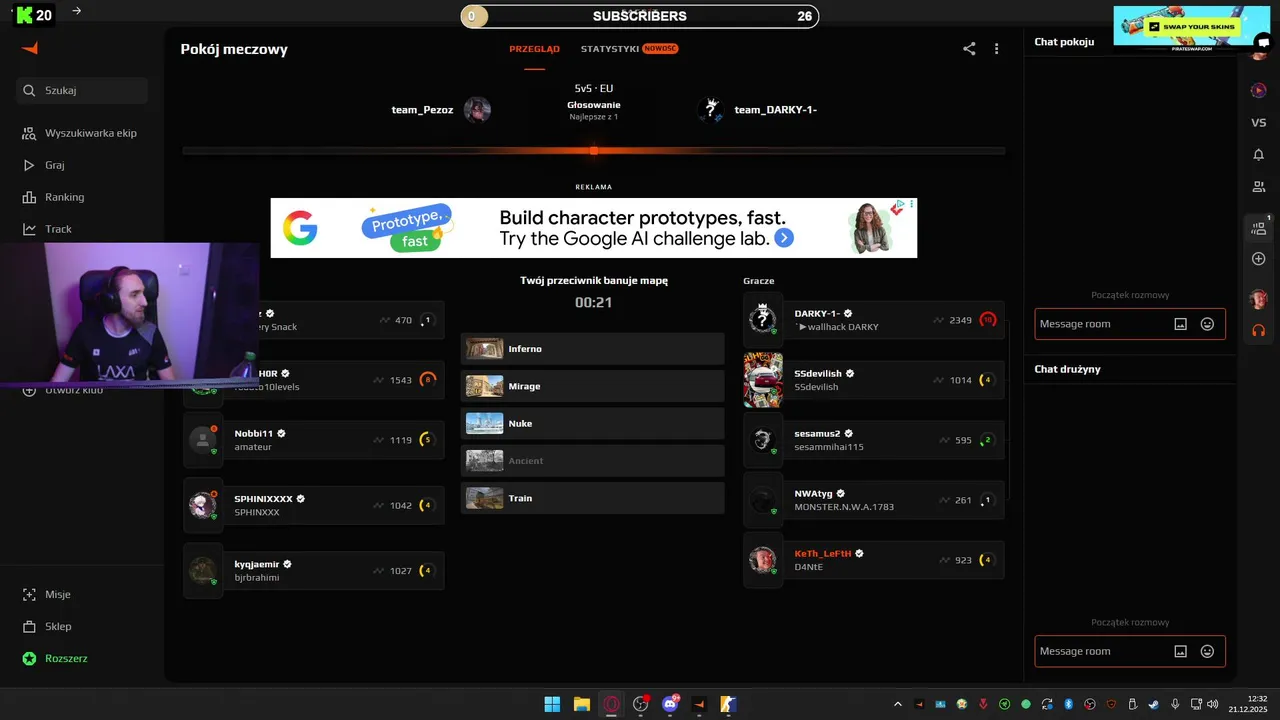Viewport: 1280px width, 720px height.
Task: Switch to the Statystyki tab
Action: (610, 48)
